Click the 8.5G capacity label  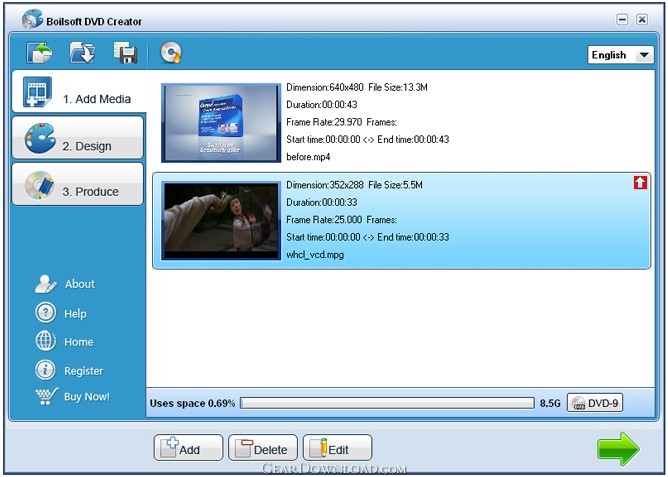(x=550, y=403)
